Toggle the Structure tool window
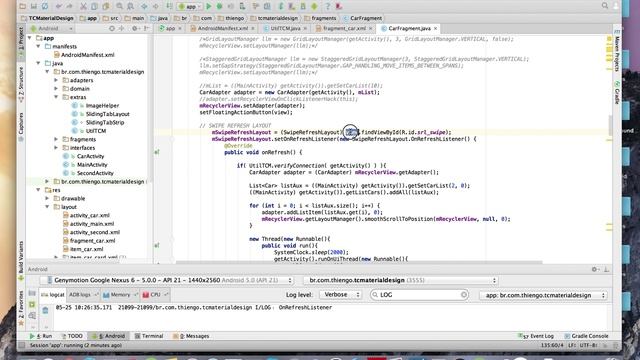 point(21,84)
